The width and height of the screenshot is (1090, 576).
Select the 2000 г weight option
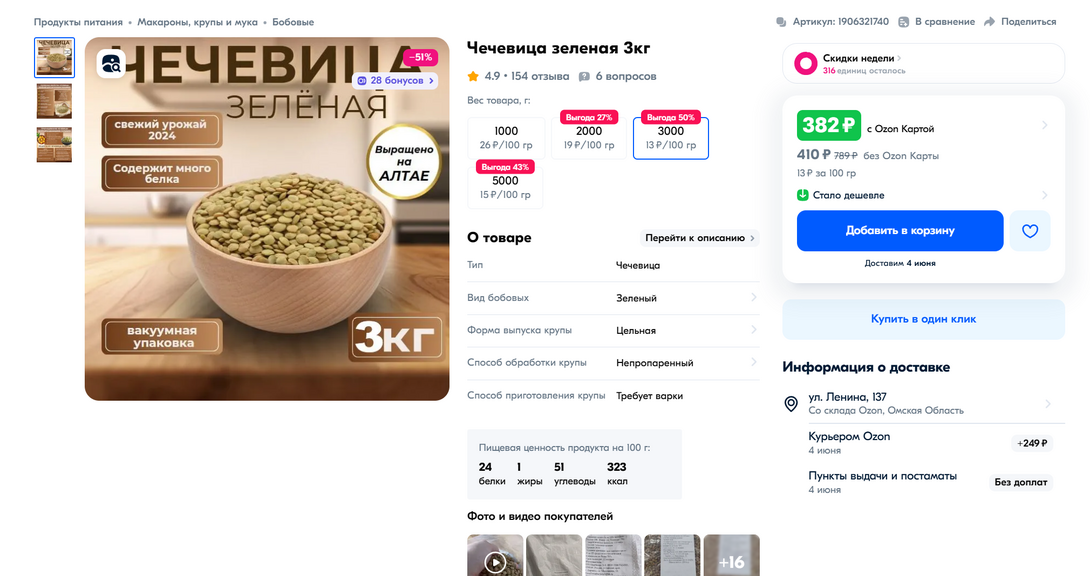tap(589, 138)
